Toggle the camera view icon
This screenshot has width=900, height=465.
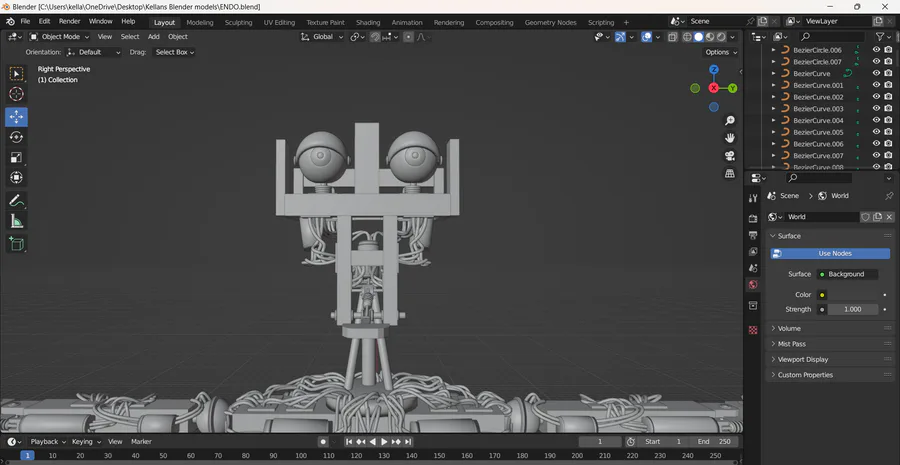(x=730, y=156)
